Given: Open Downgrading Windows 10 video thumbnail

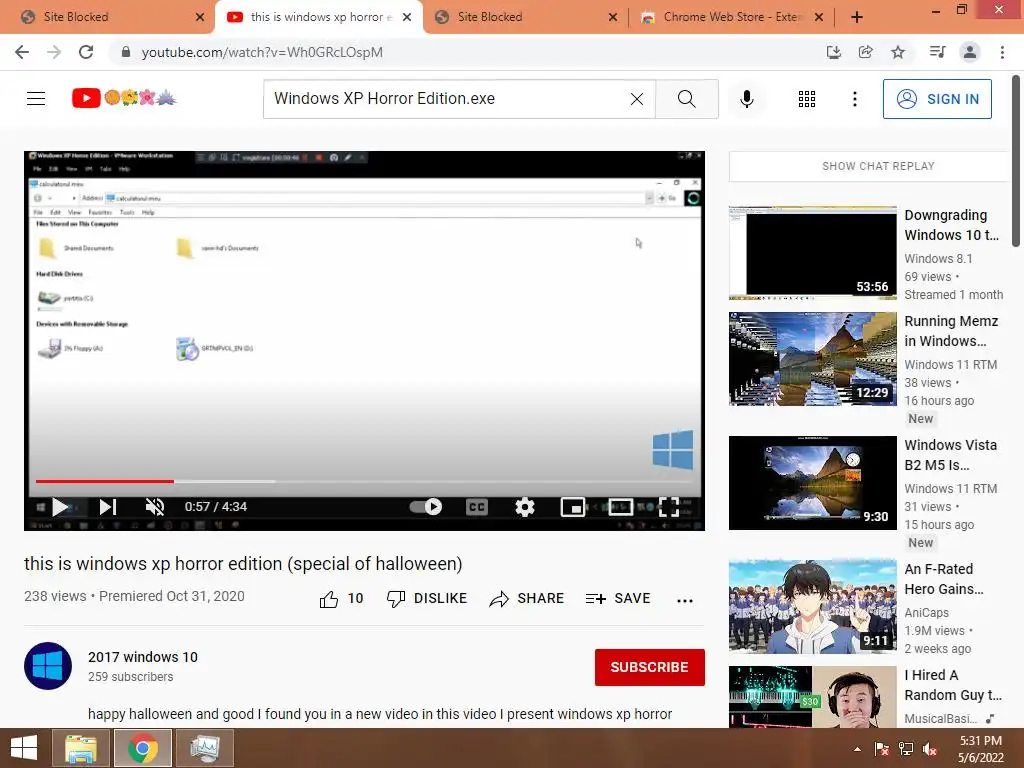Looking at the screenshot, I should pyautogui.click(x=812, y=253).
